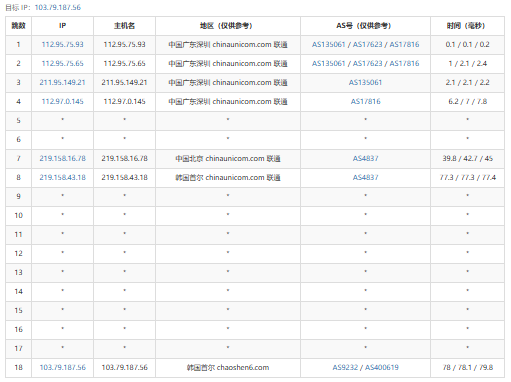Open AS9232 link in hop 18 row
This screenshot has height=382, width=511.
point(345,367)
